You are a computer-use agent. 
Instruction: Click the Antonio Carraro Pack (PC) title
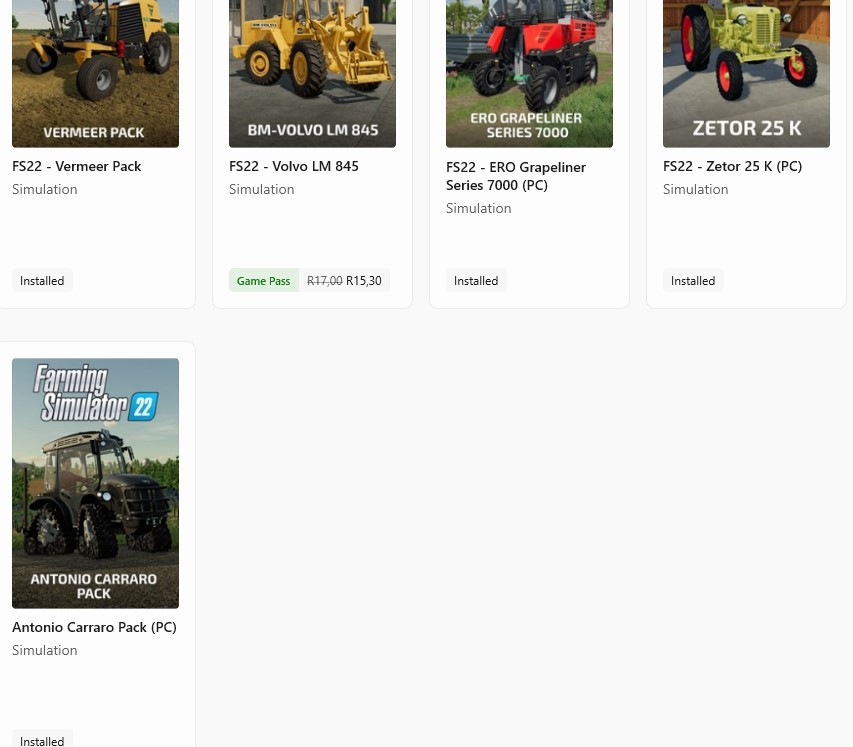(94, 627)
